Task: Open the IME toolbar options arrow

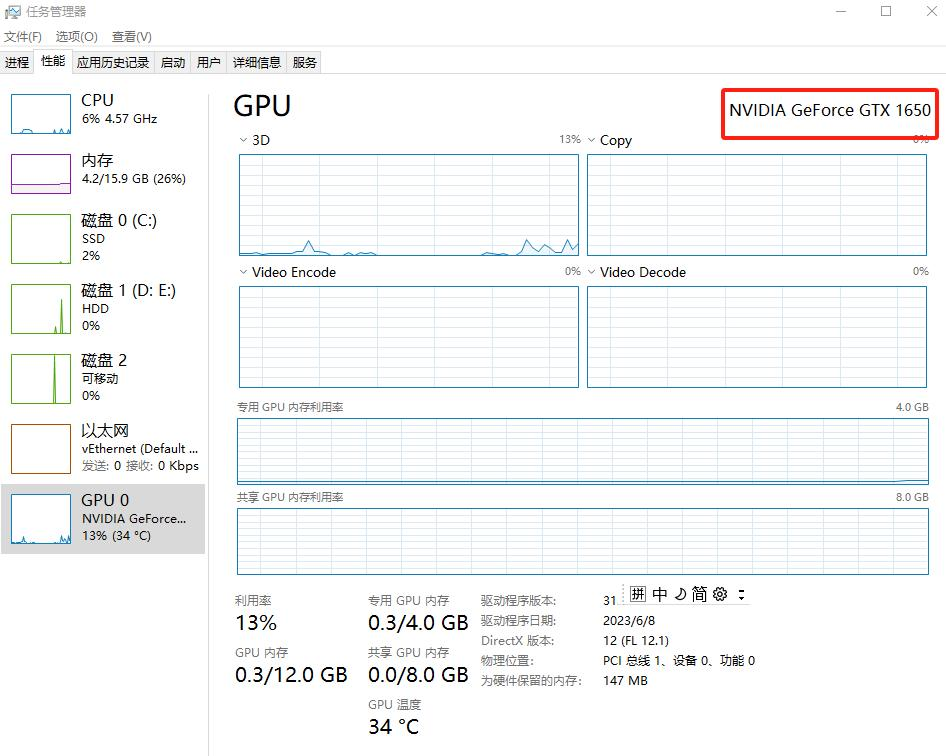Action: coord(741,594)
